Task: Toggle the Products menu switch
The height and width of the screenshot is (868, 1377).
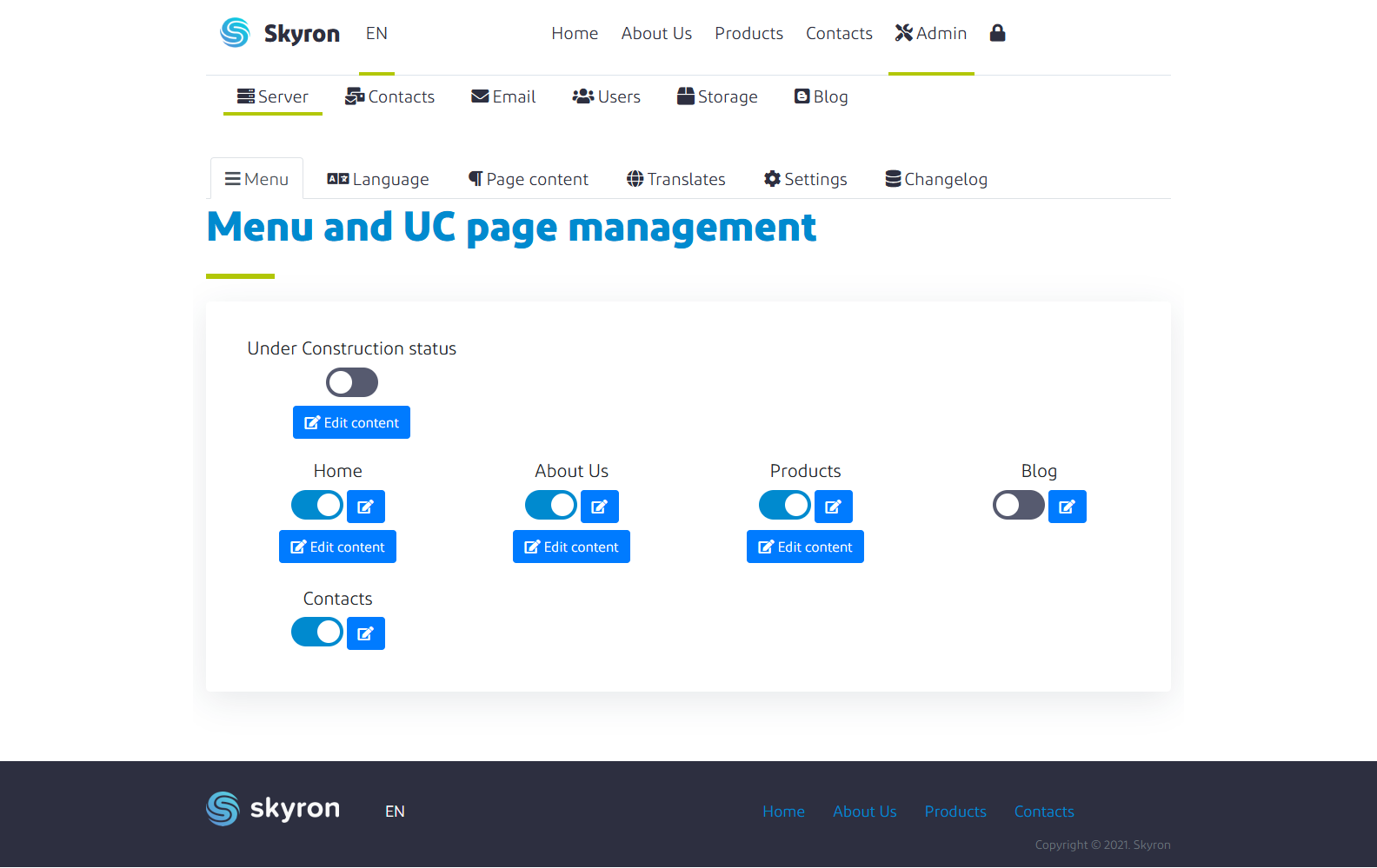Action: 785,505
